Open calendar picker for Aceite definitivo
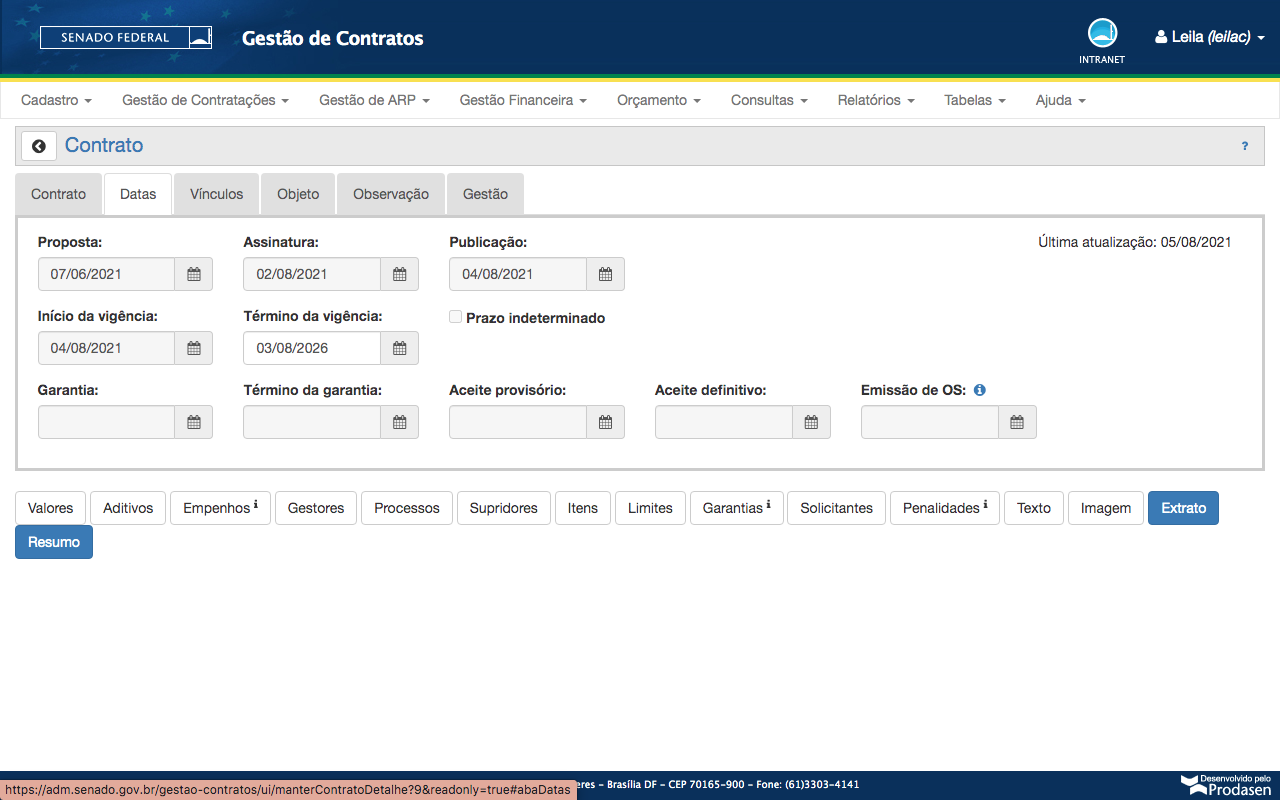Screen dimensions: 1280x800 (x=811, y=422)
